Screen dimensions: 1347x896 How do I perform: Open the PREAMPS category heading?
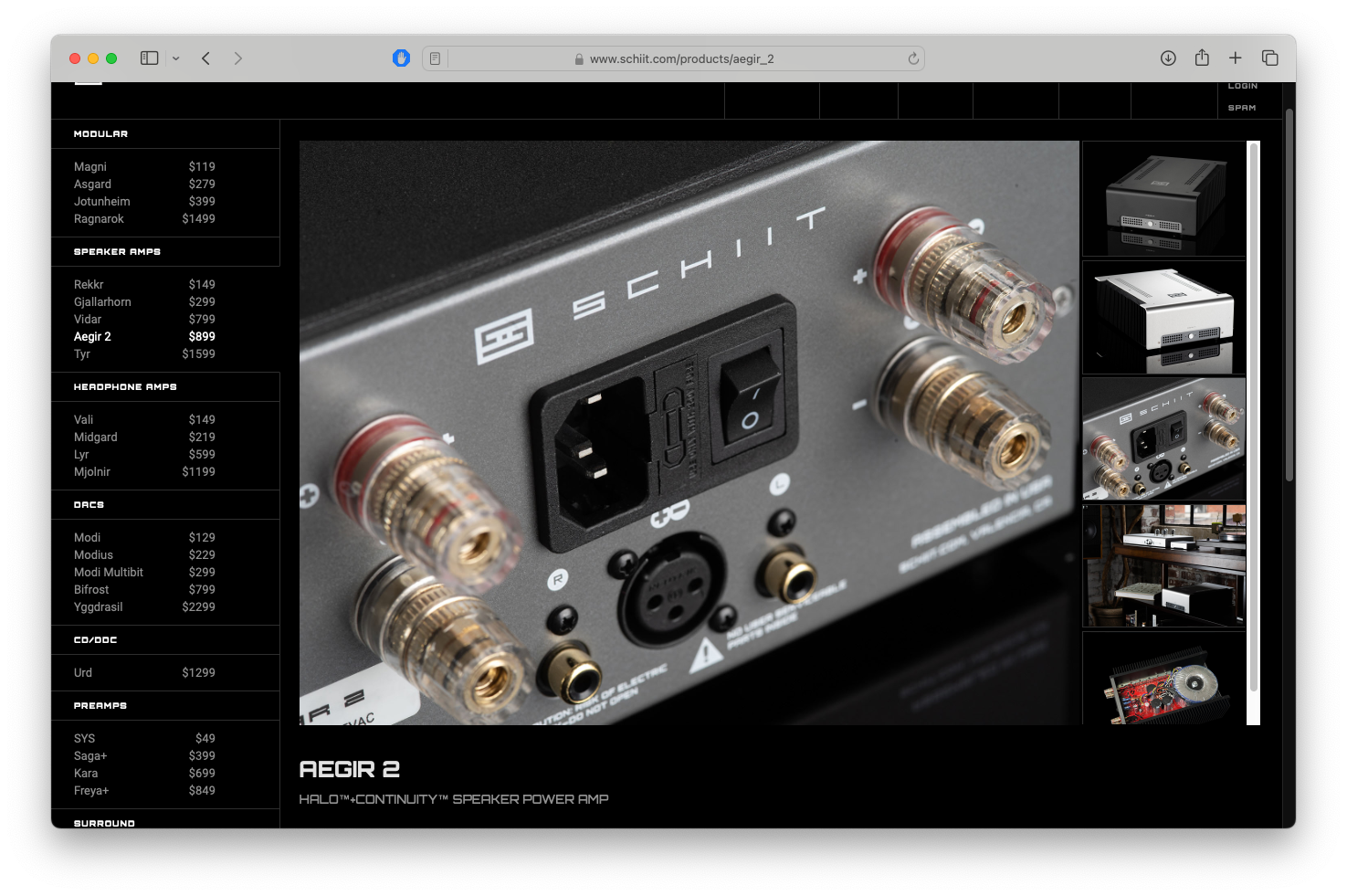pos(100,706)
